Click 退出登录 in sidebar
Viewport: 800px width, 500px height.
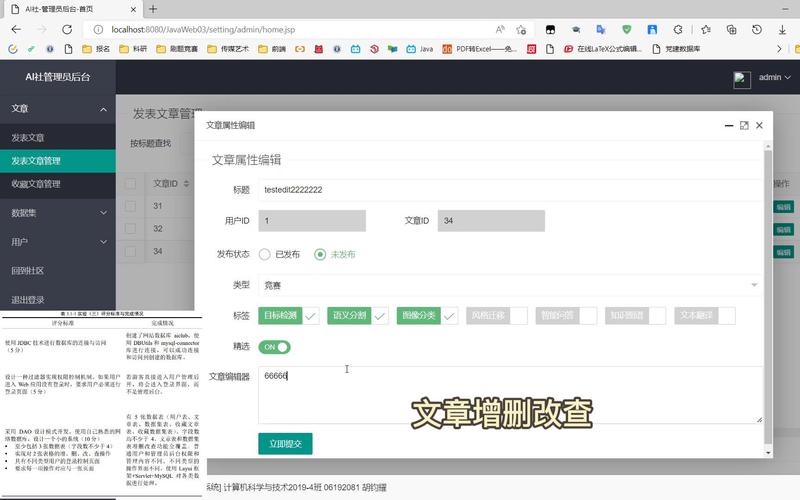click(x=58, y=300)
